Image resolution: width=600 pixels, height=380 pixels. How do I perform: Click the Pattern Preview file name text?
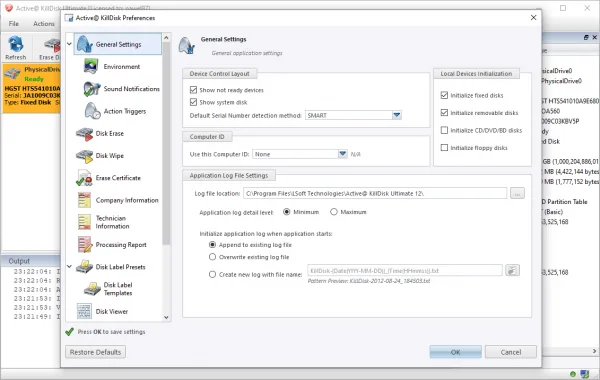pos(369,281)
